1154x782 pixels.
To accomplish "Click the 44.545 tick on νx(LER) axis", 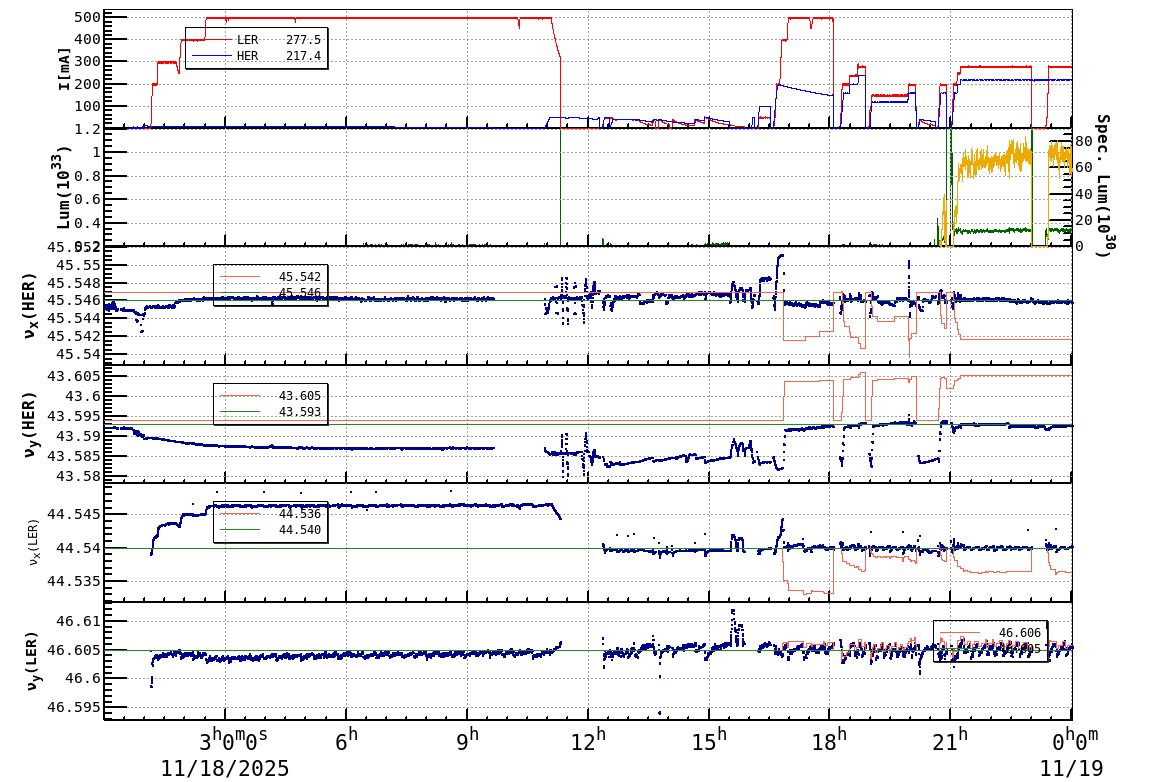I will [74, 513].
